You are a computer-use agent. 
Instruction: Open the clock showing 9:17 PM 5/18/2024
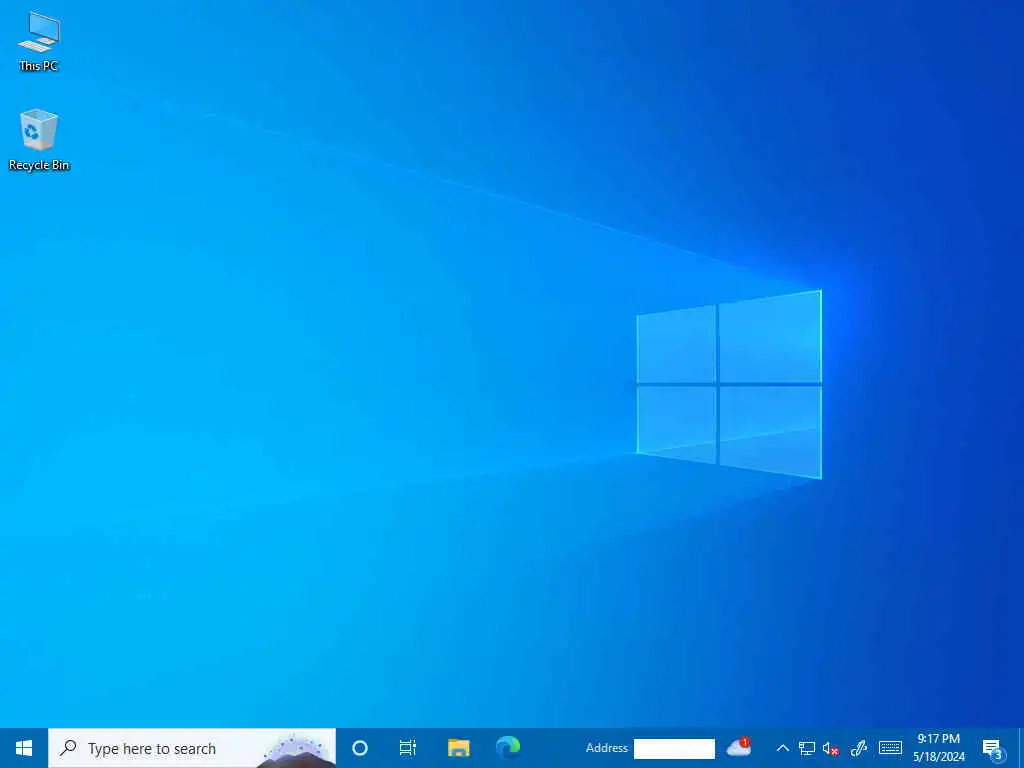pos(938,748)
